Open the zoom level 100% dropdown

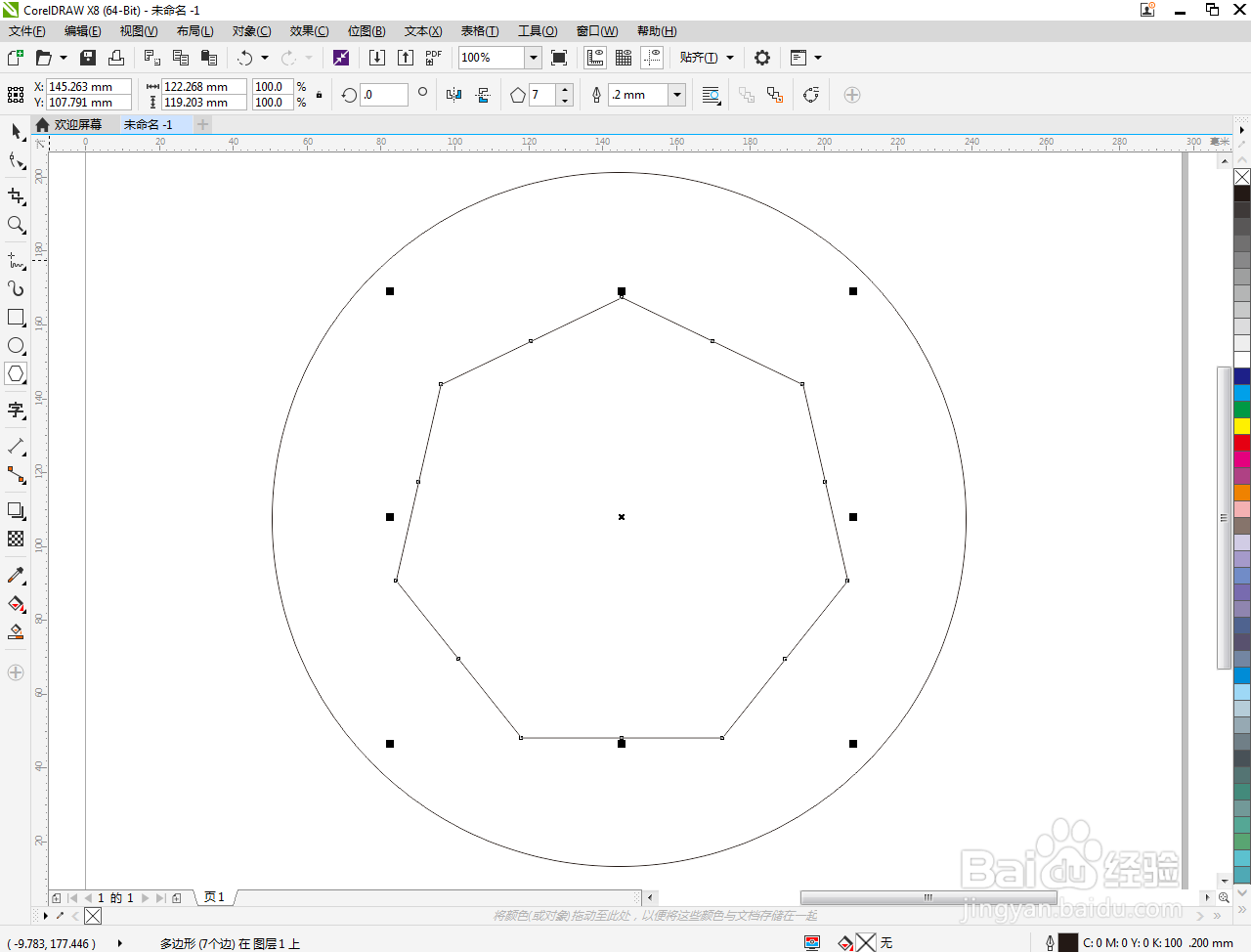(534, 58)
